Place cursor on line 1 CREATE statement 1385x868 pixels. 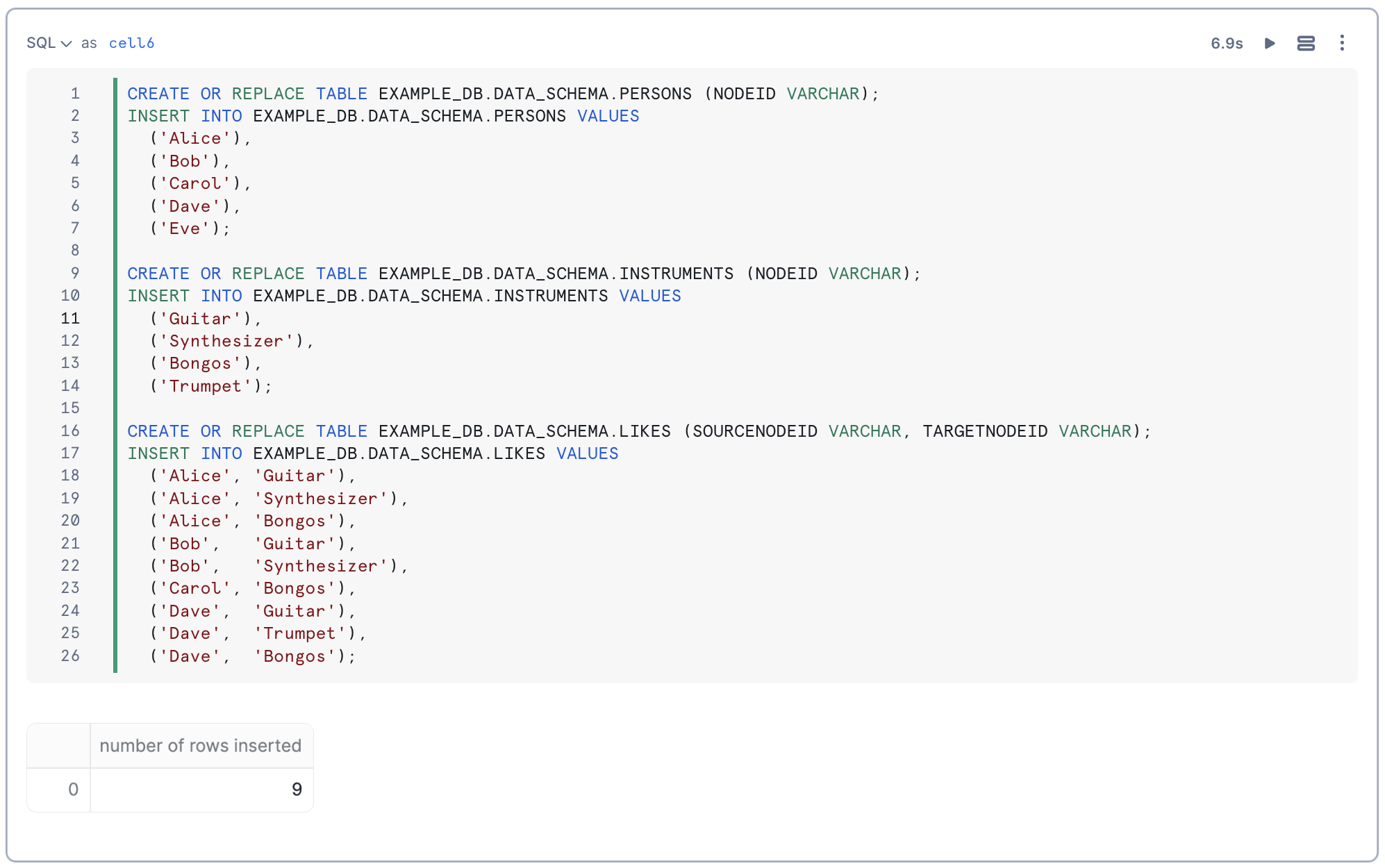[x=504, y=94]
